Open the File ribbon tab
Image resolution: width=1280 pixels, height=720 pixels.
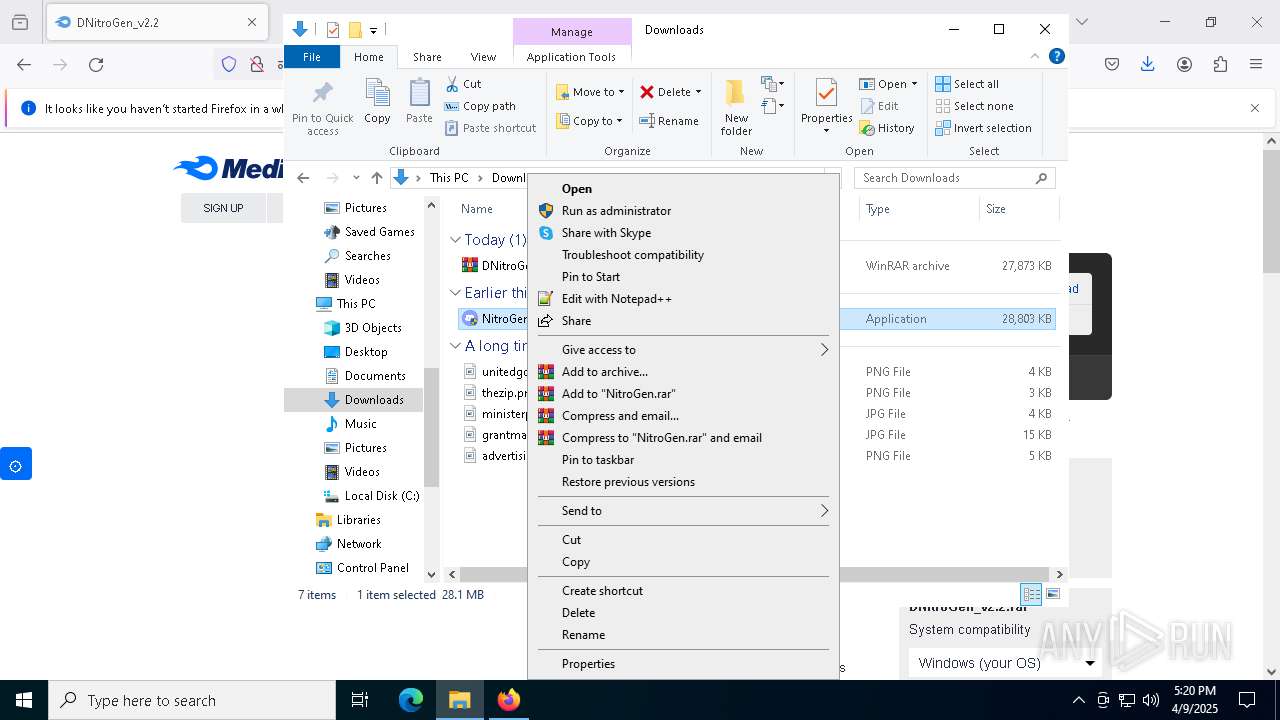312,57
